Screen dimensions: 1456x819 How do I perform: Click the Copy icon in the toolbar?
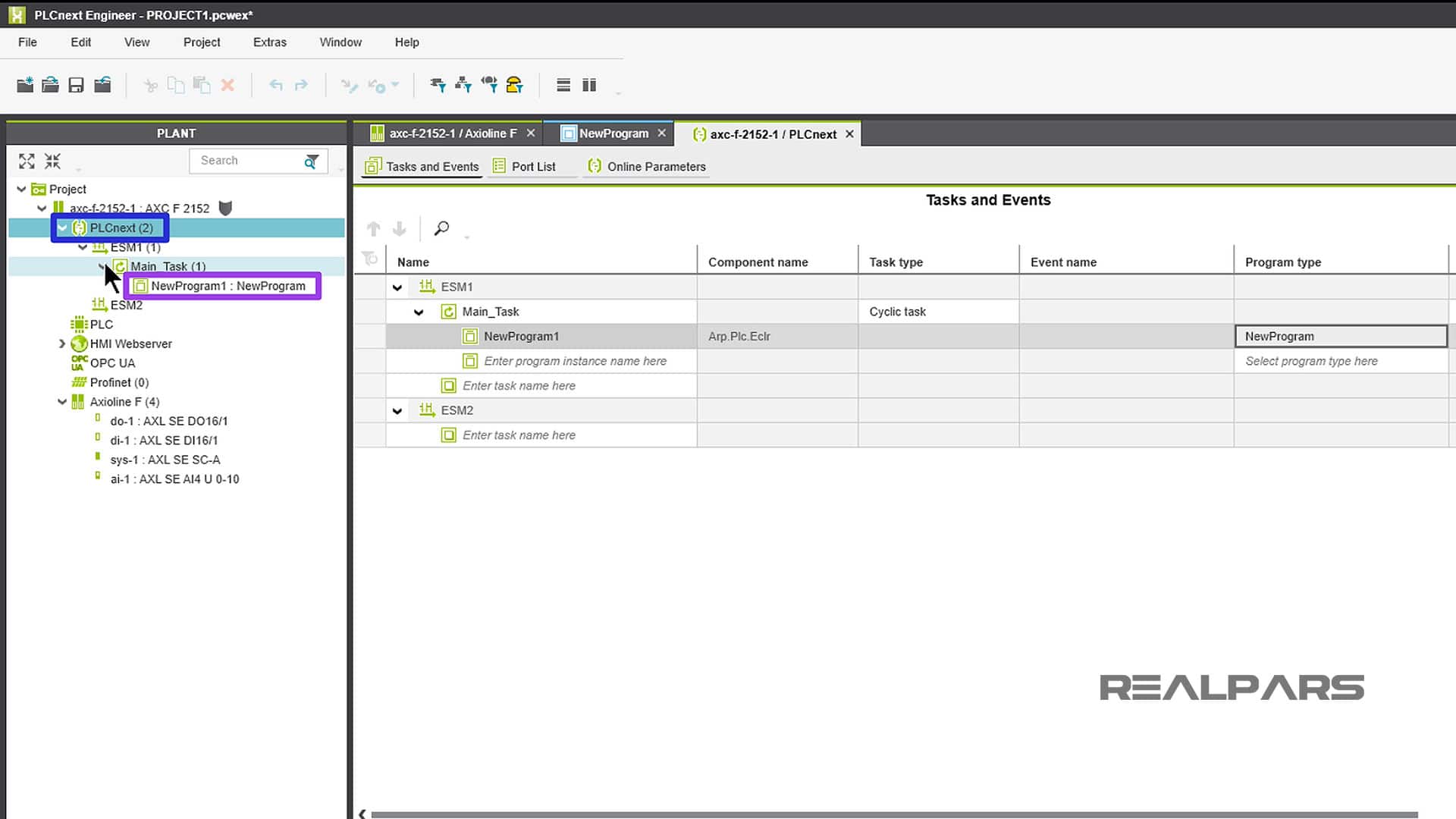[x=176, y=85]
